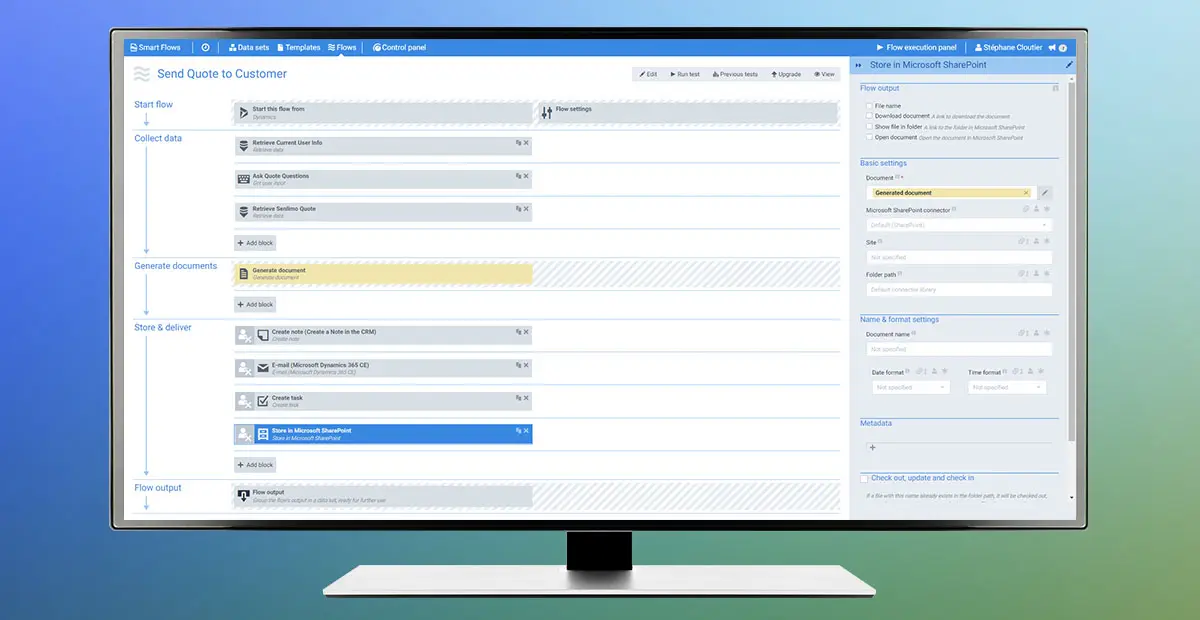Click the clock history icon in the toolbar
Screen dimensions: 1200x620
[205, 47]
